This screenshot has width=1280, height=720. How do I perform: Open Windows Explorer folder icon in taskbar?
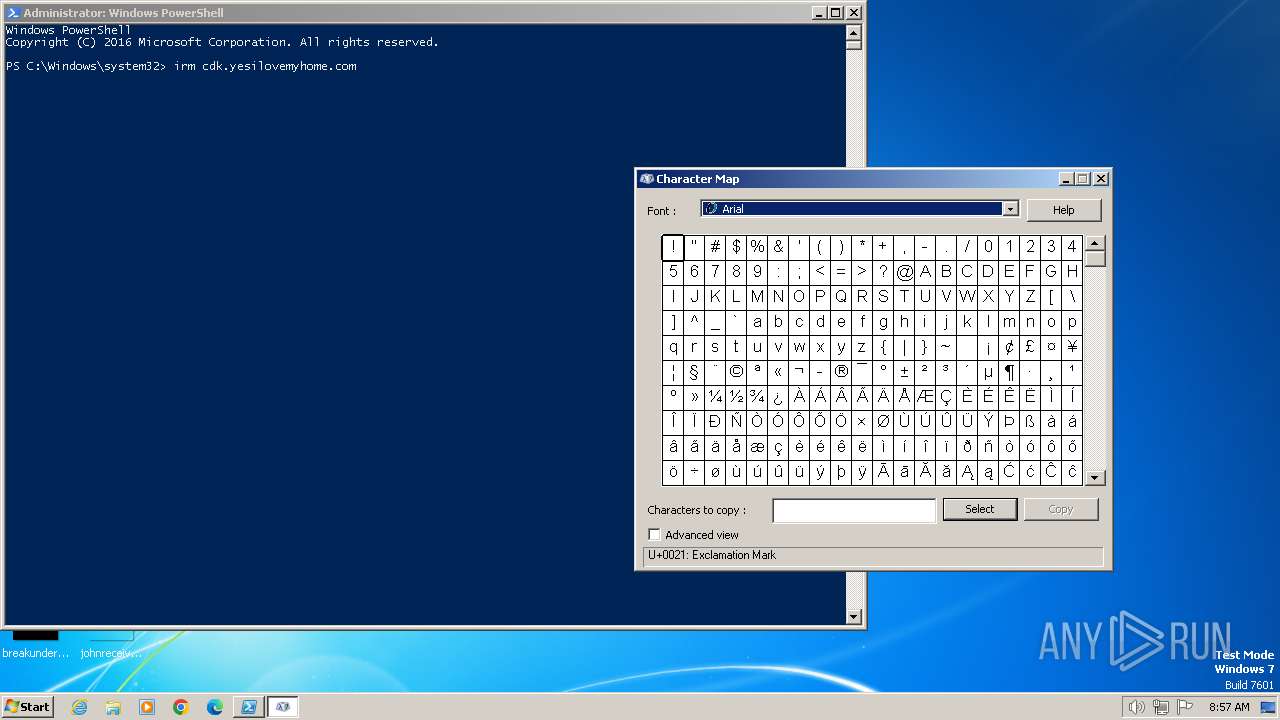(x=113, y=707)
